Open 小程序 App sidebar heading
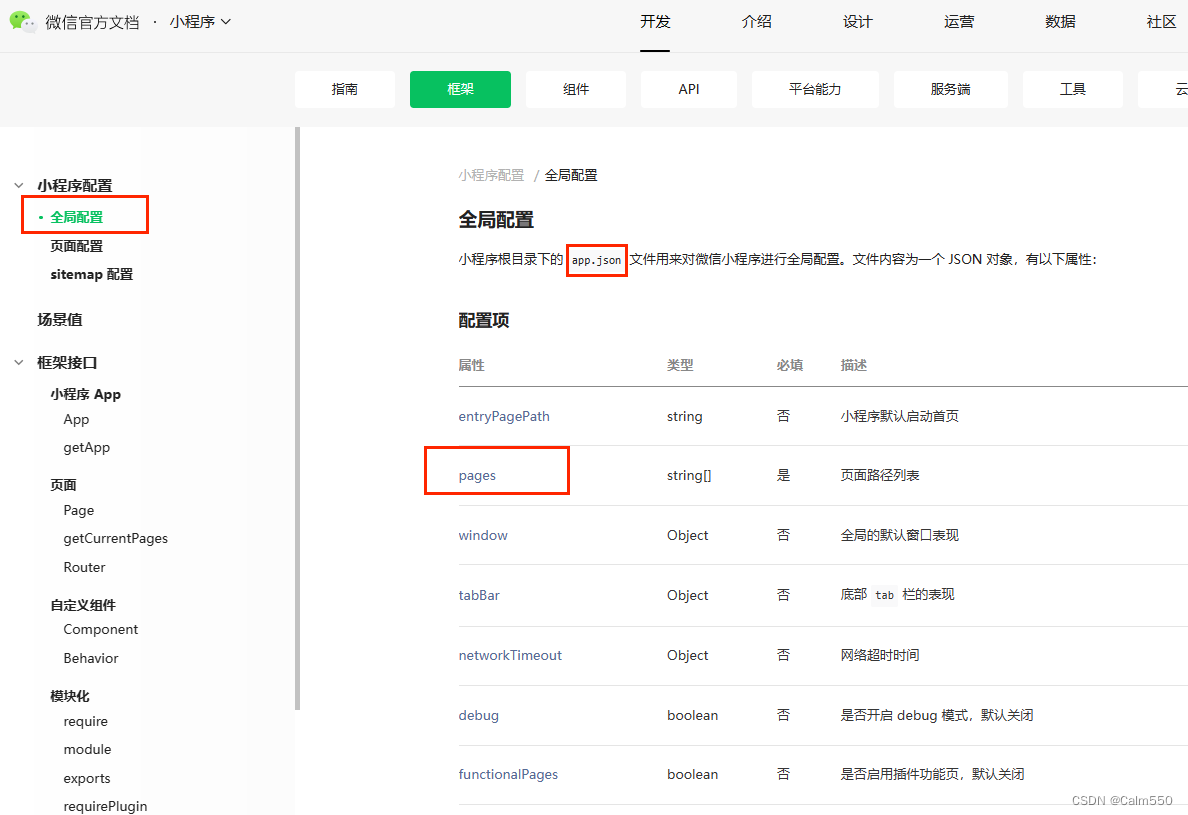 [x=86, y=394]
